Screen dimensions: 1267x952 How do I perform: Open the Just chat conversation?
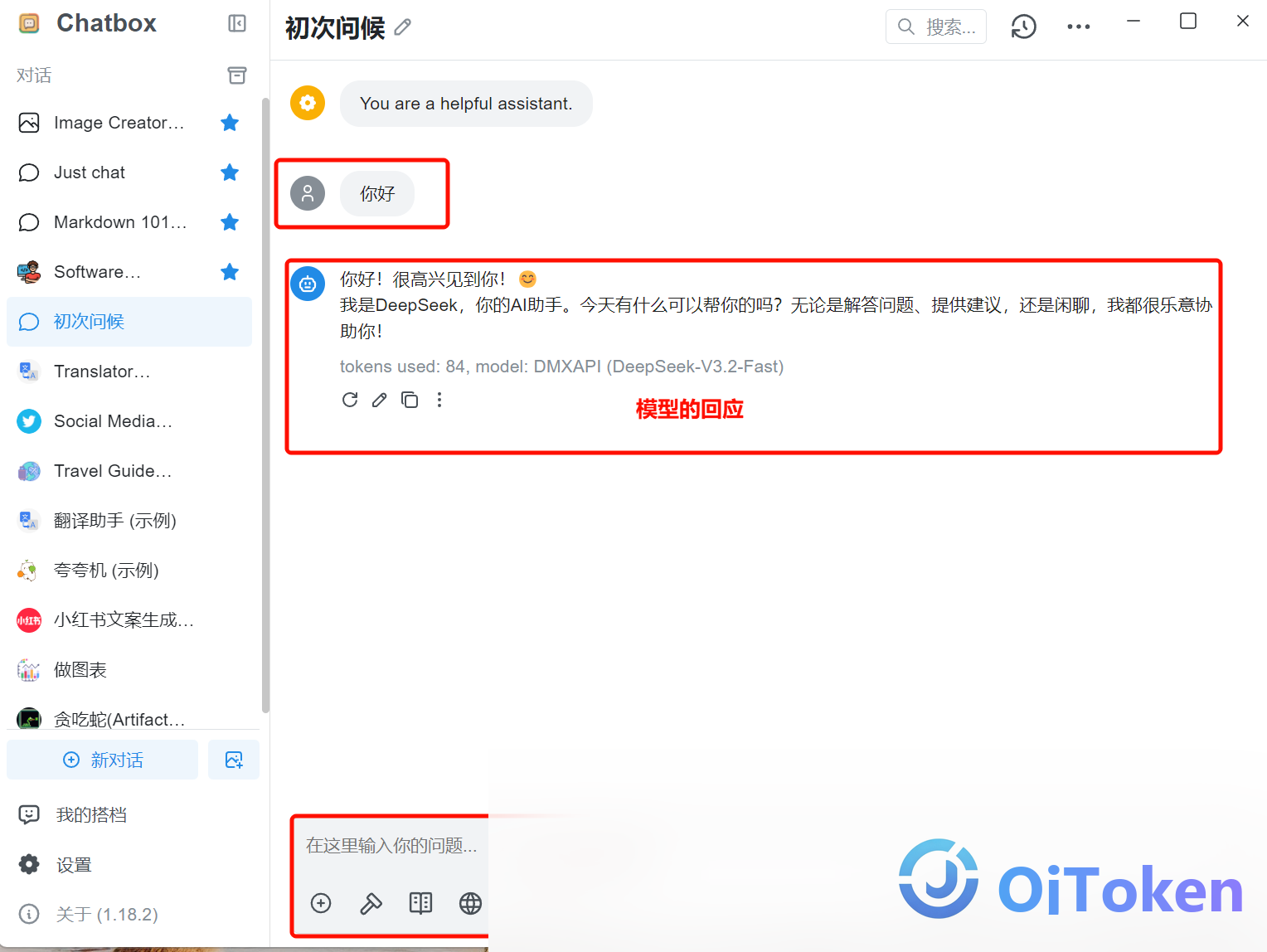tap(129, 172)
